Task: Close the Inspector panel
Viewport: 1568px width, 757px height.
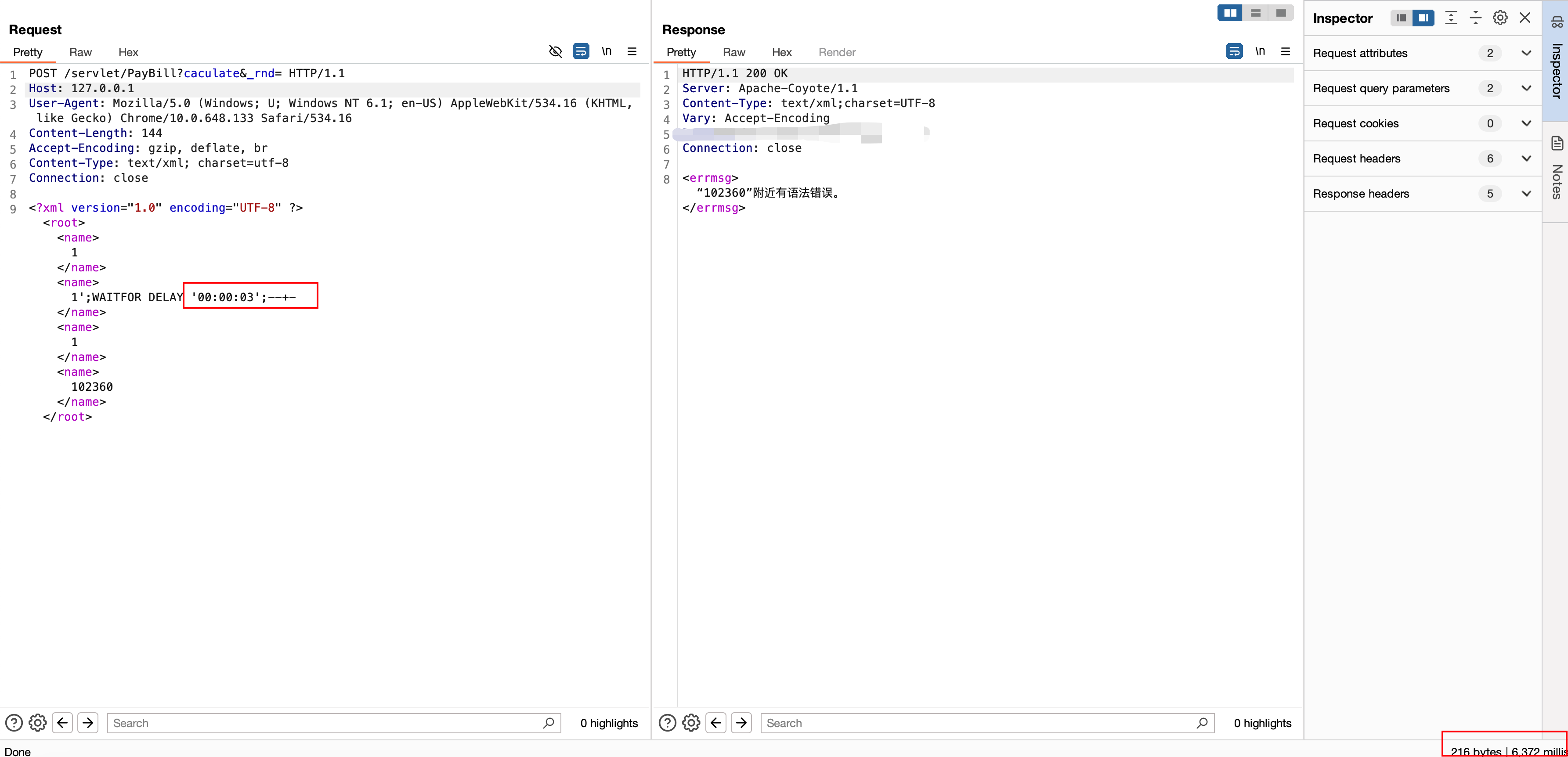Action: point(1525,18)
